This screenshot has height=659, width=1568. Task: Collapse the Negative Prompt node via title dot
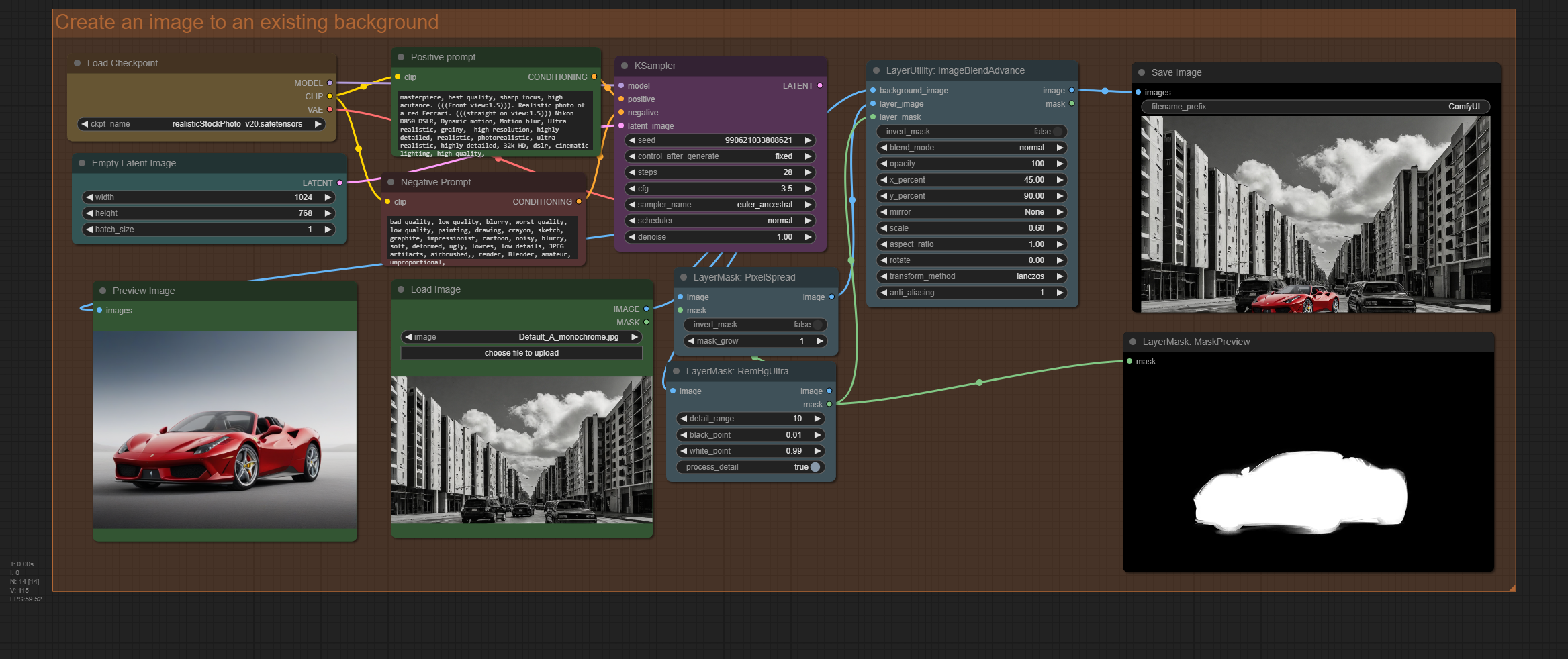point(391,182)
